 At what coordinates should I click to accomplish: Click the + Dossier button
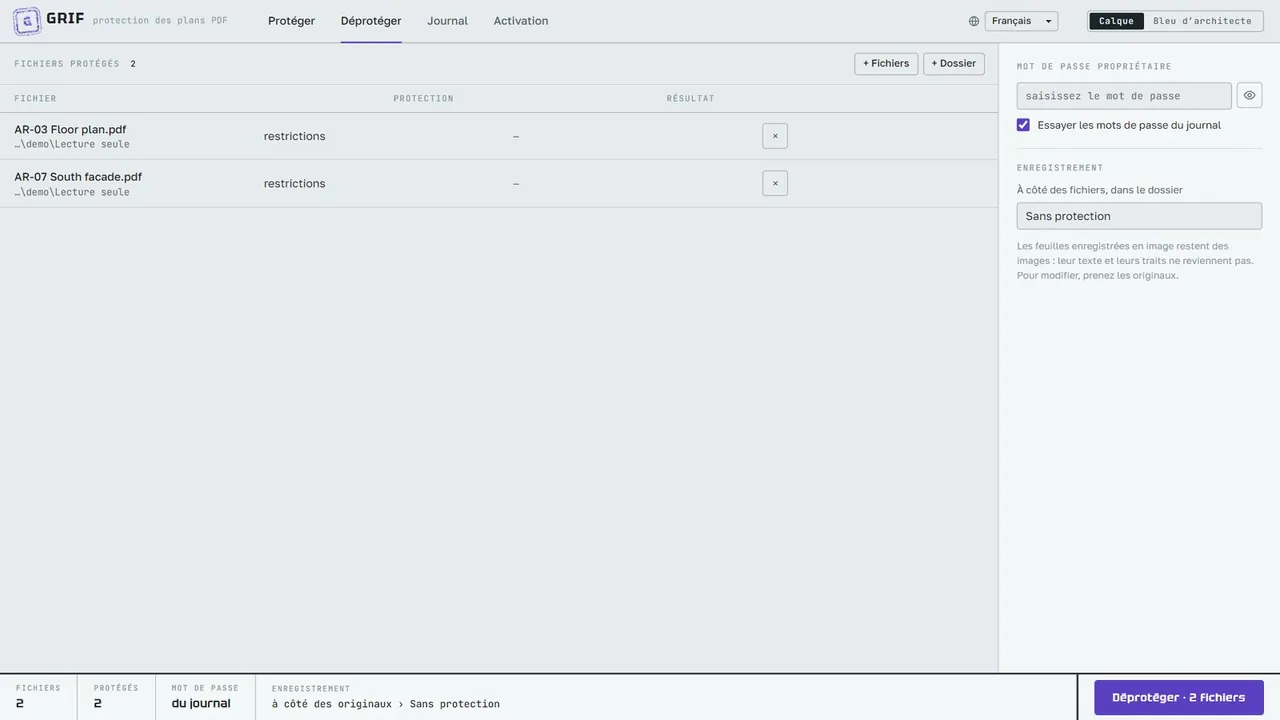pos(954,64)
